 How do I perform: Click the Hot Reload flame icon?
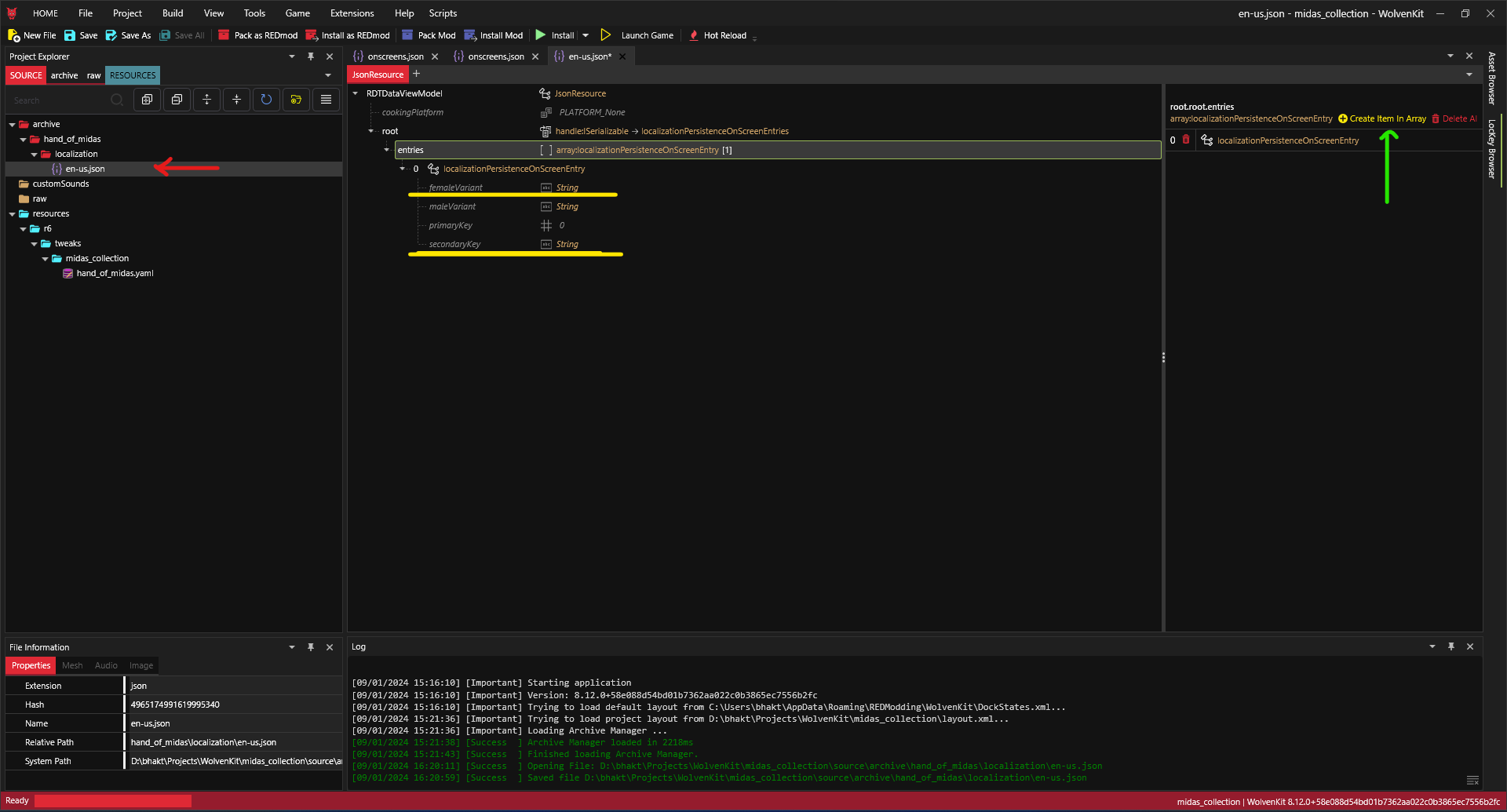tap(694, 35)
